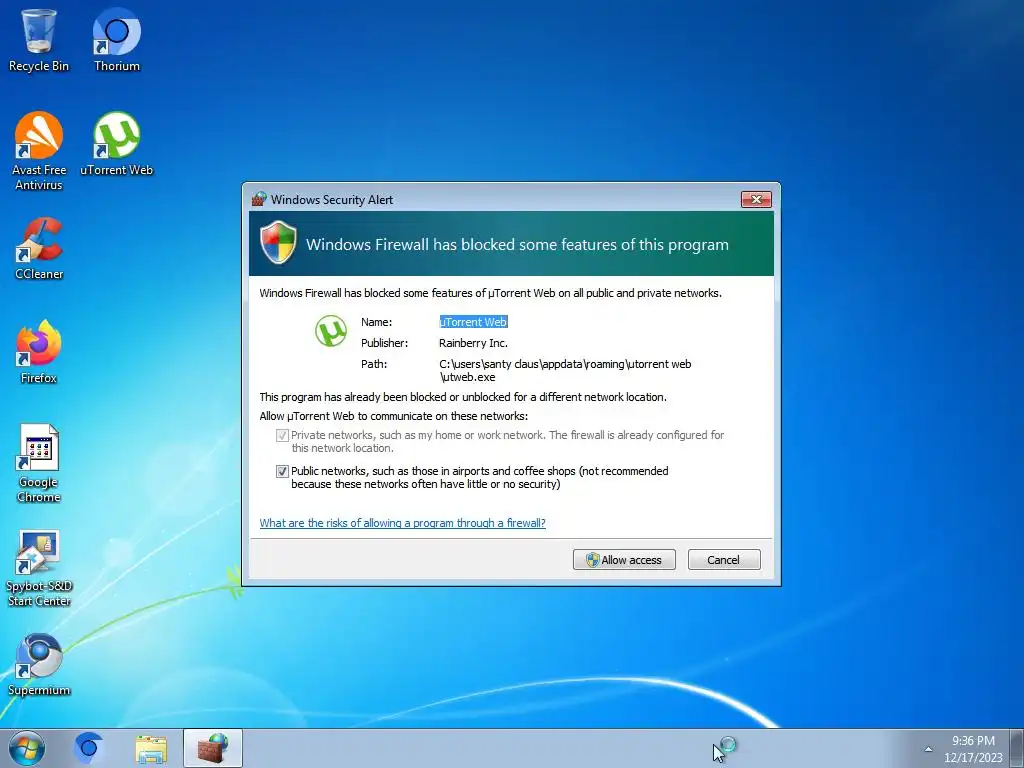This screenshot has width=1024, height=768.
Task: Close the Windows Security Alert dialog
Action: (x=756, y=199)
